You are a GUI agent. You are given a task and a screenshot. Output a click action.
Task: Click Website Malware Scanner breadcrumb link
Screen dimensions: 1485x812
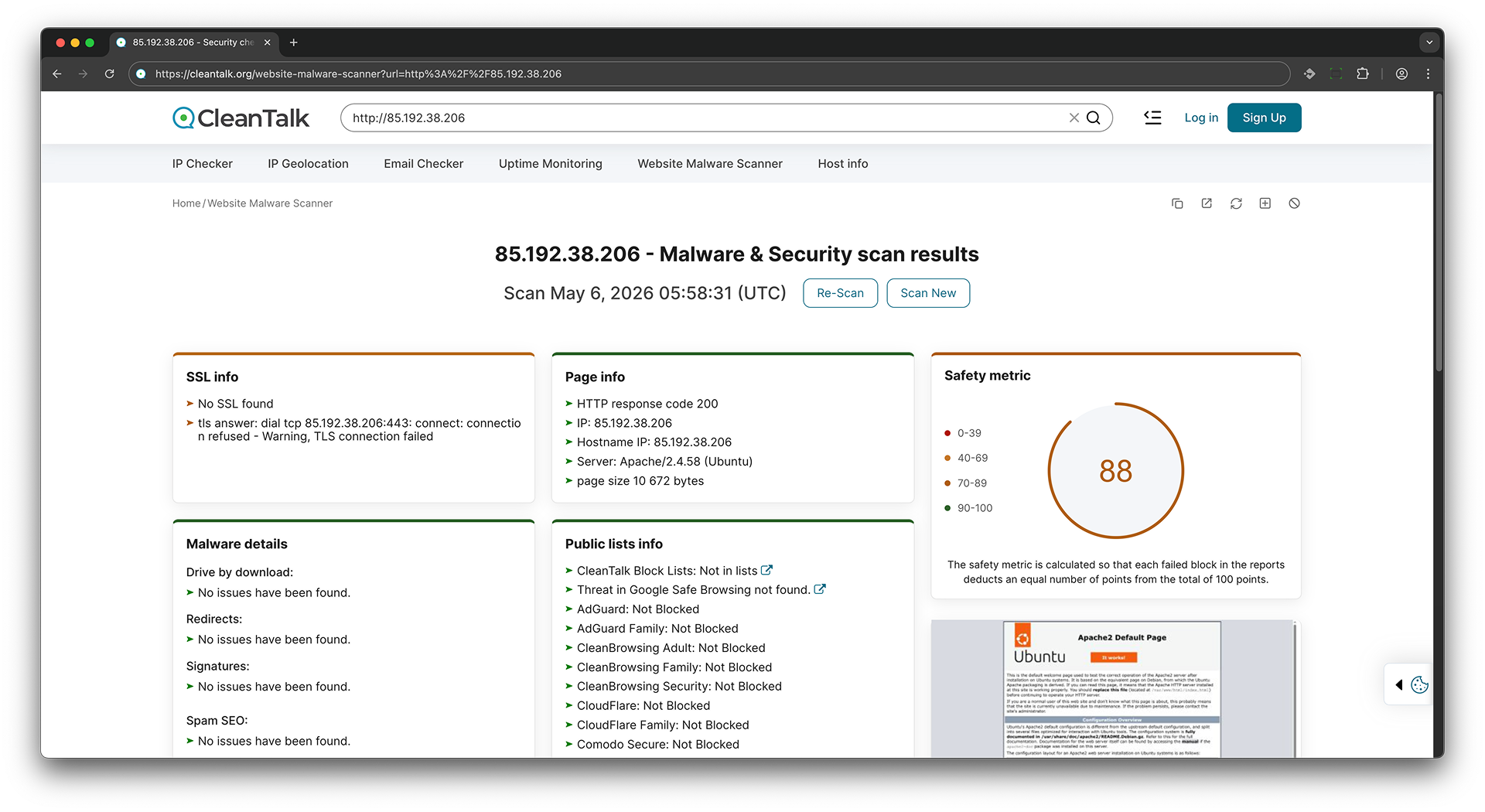coord(270,203)
